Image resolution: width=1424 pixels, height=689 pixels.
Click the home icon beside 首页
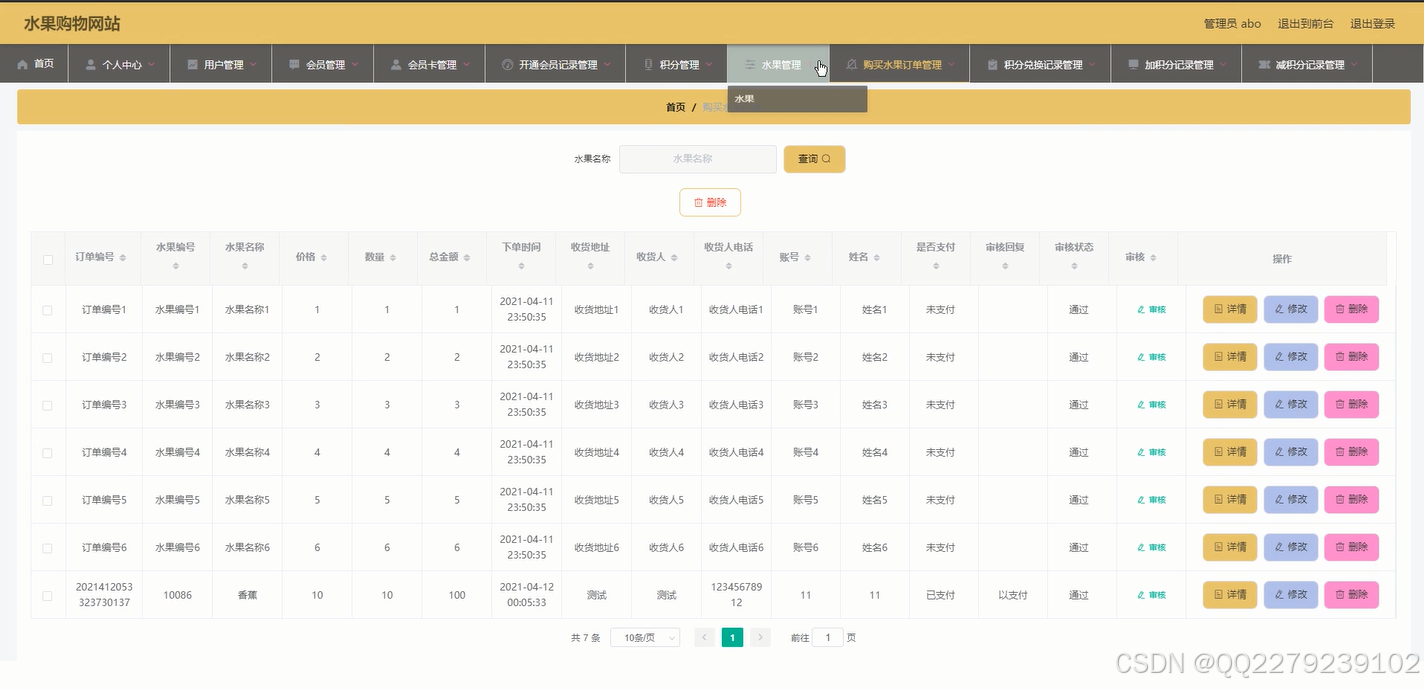pyautogui.click(x=21, y=62)
